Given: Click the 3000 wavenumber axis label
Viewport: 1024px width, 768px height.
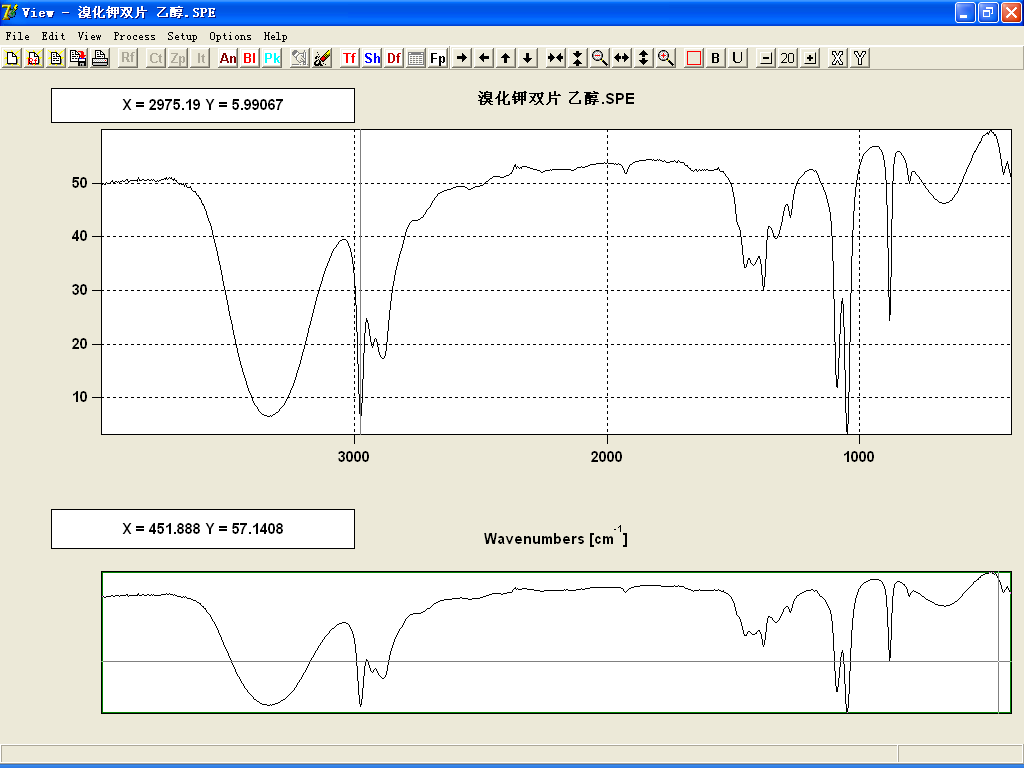Looking at the screenshot, I should 353,456.
